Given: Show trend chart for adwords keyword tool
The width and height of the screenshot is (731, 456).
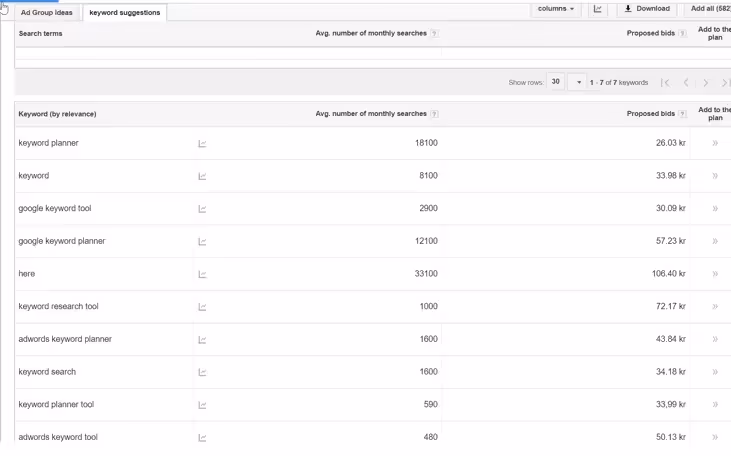Looking at the screenshot, I should (x=202, y=438).
